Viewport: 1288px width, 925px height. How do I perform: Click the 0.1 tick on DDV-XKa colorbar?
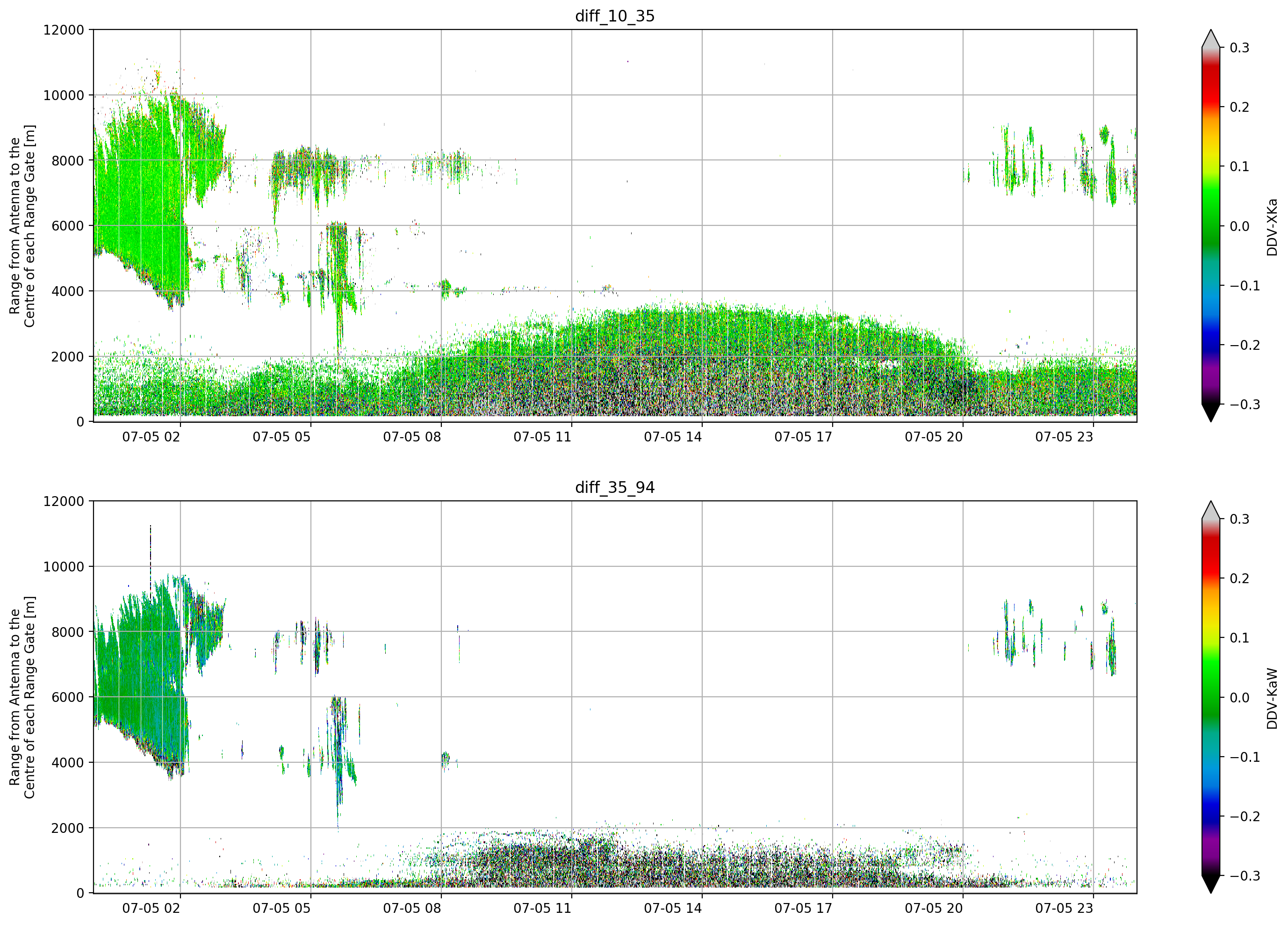click(x=1239, y=166)
